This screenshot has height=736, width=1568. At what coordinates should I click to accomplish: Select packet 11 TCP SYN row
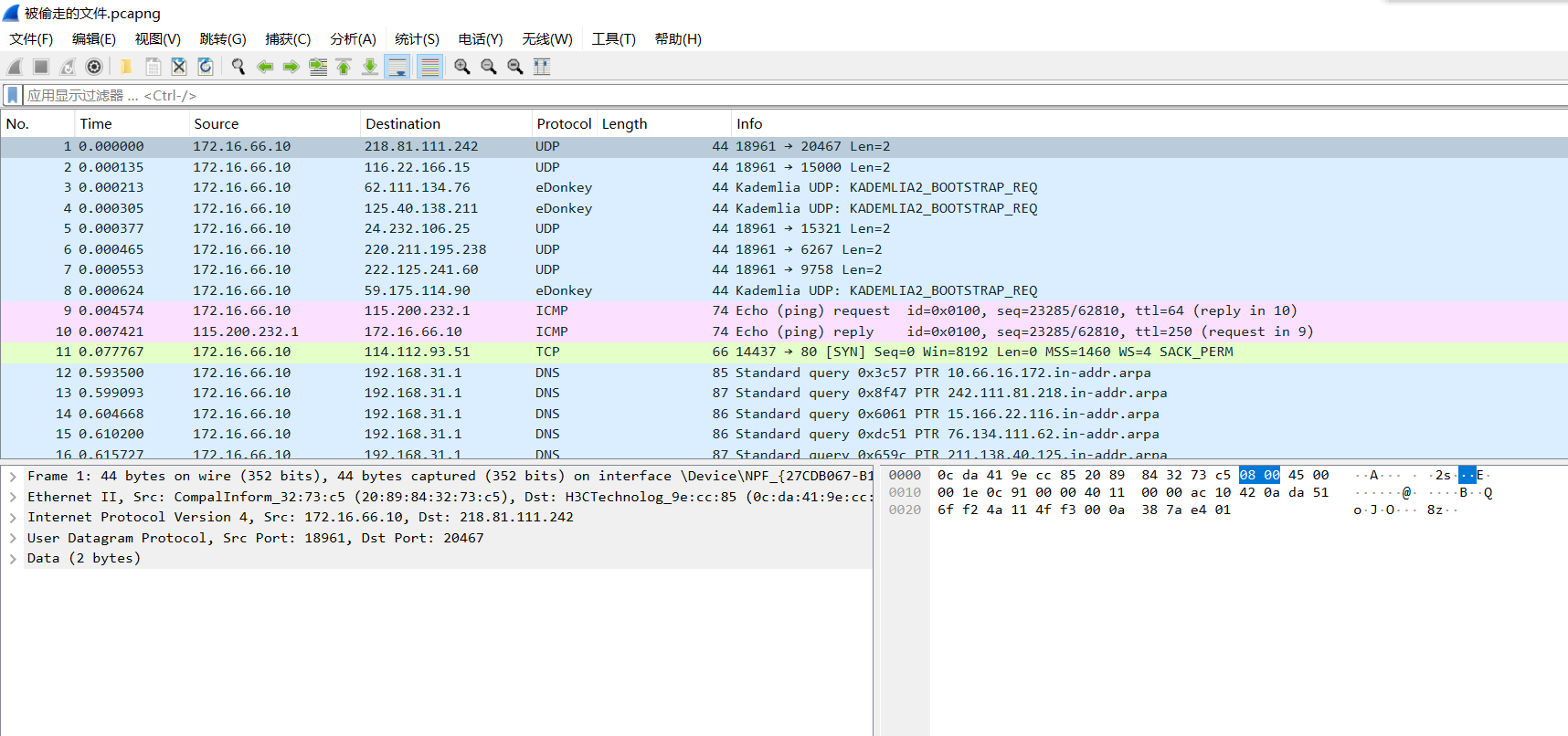(784, 352)
